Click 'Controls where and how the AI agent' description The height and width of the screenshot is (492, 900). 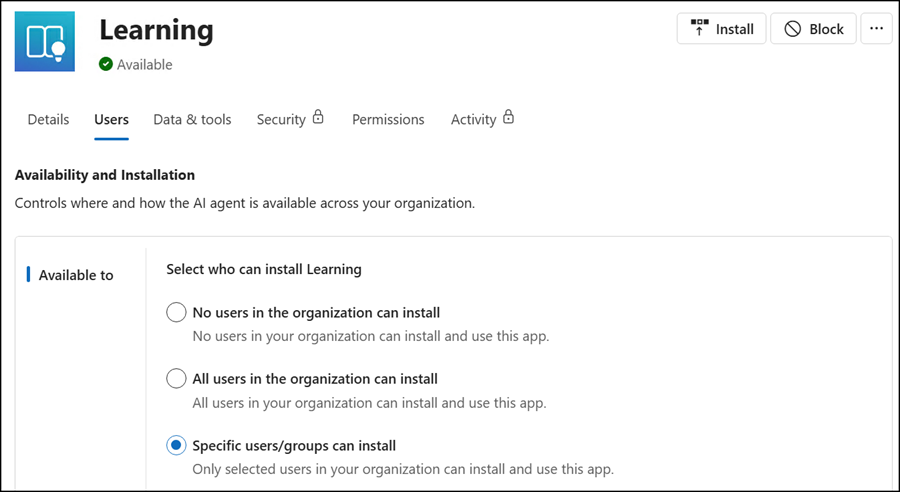[245, 203]
